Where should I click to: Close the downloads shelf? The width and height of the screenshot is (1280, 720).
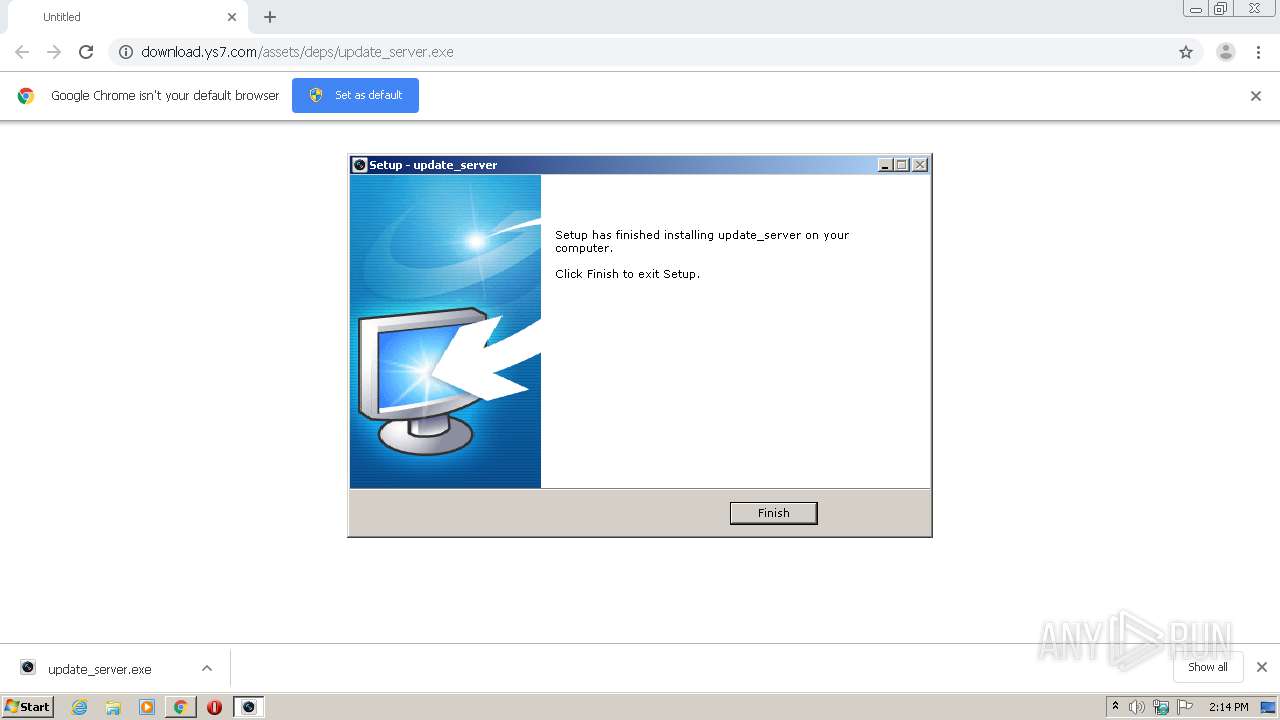(1262, 667)
